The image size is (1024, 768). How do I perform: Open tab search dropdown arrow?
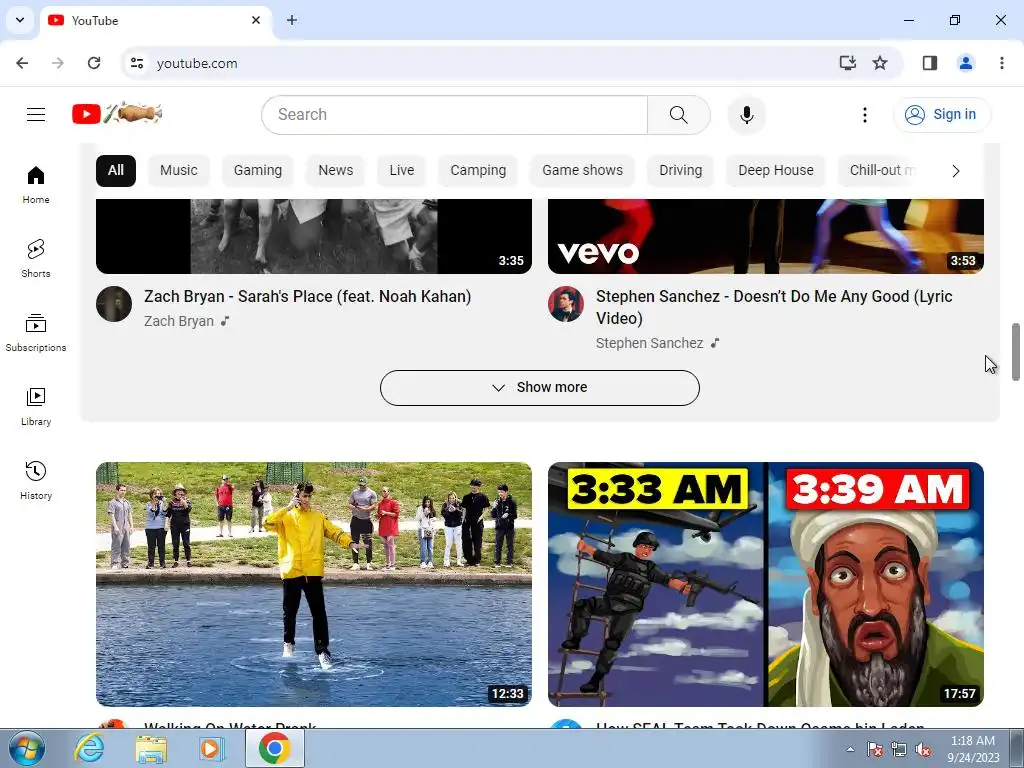[x=20, y=20]
